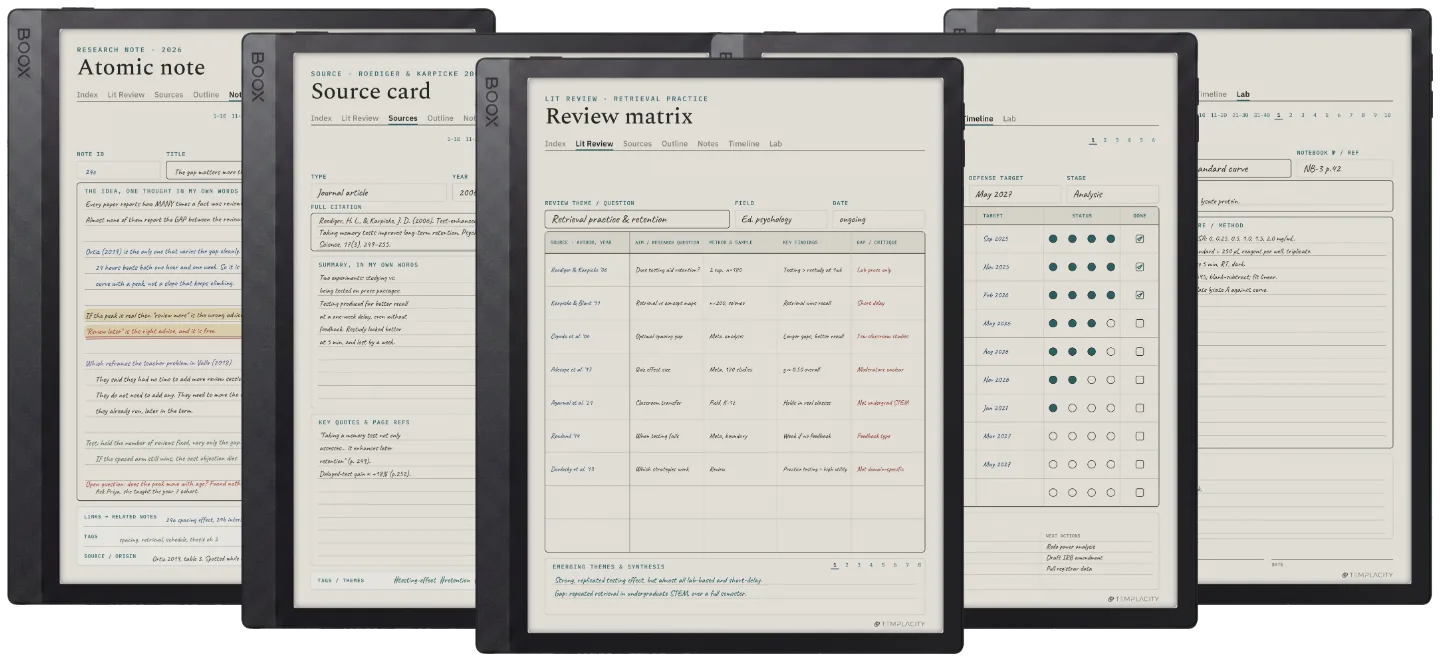Jump to page 10 on the Lab tablet

1386,115
